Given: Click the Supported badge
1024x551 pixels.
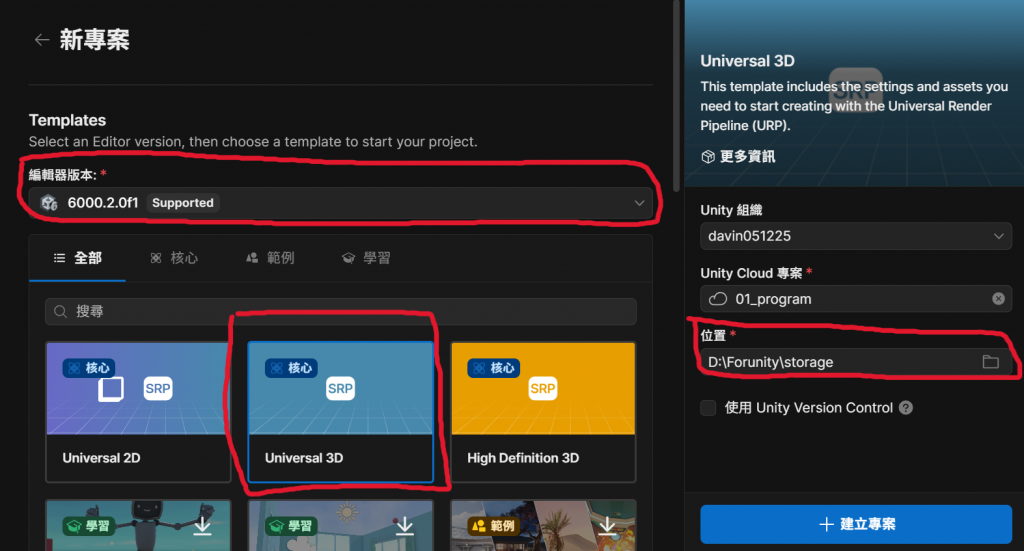Looking at the screenshot, I should [183, 203].
